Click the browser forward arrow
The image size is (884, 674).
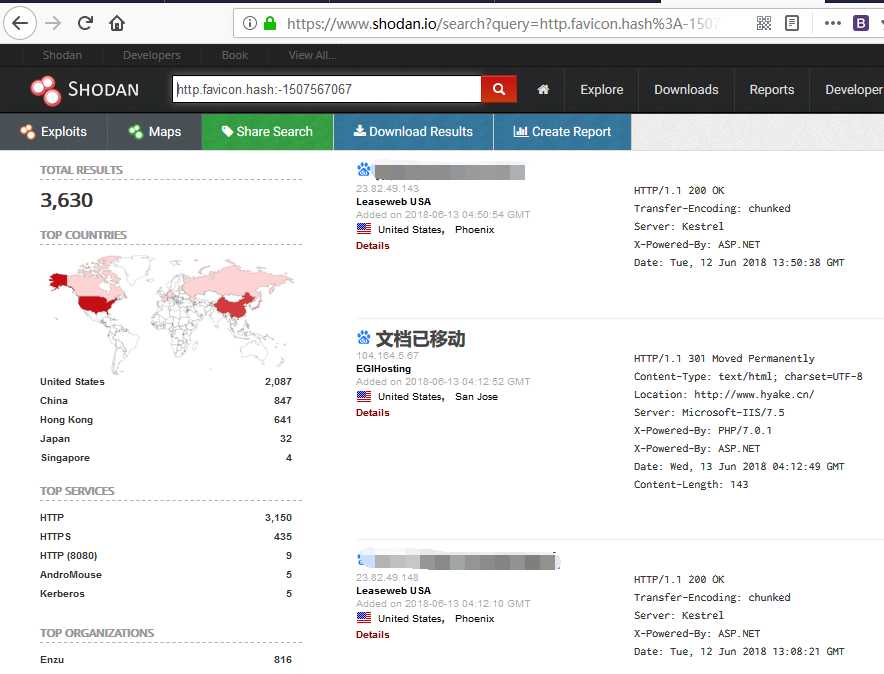click(53, 23)
